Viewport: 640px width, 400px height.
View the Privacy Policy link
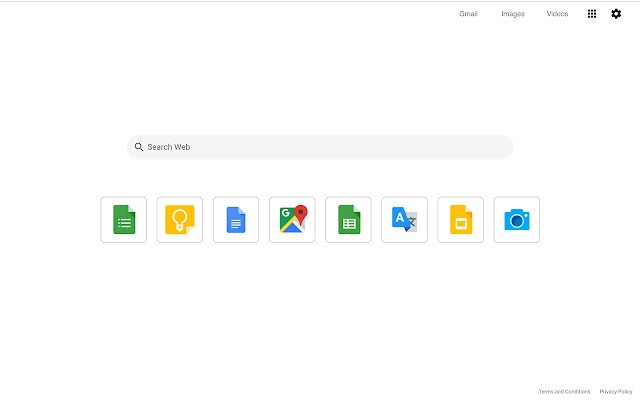point(616,391)
